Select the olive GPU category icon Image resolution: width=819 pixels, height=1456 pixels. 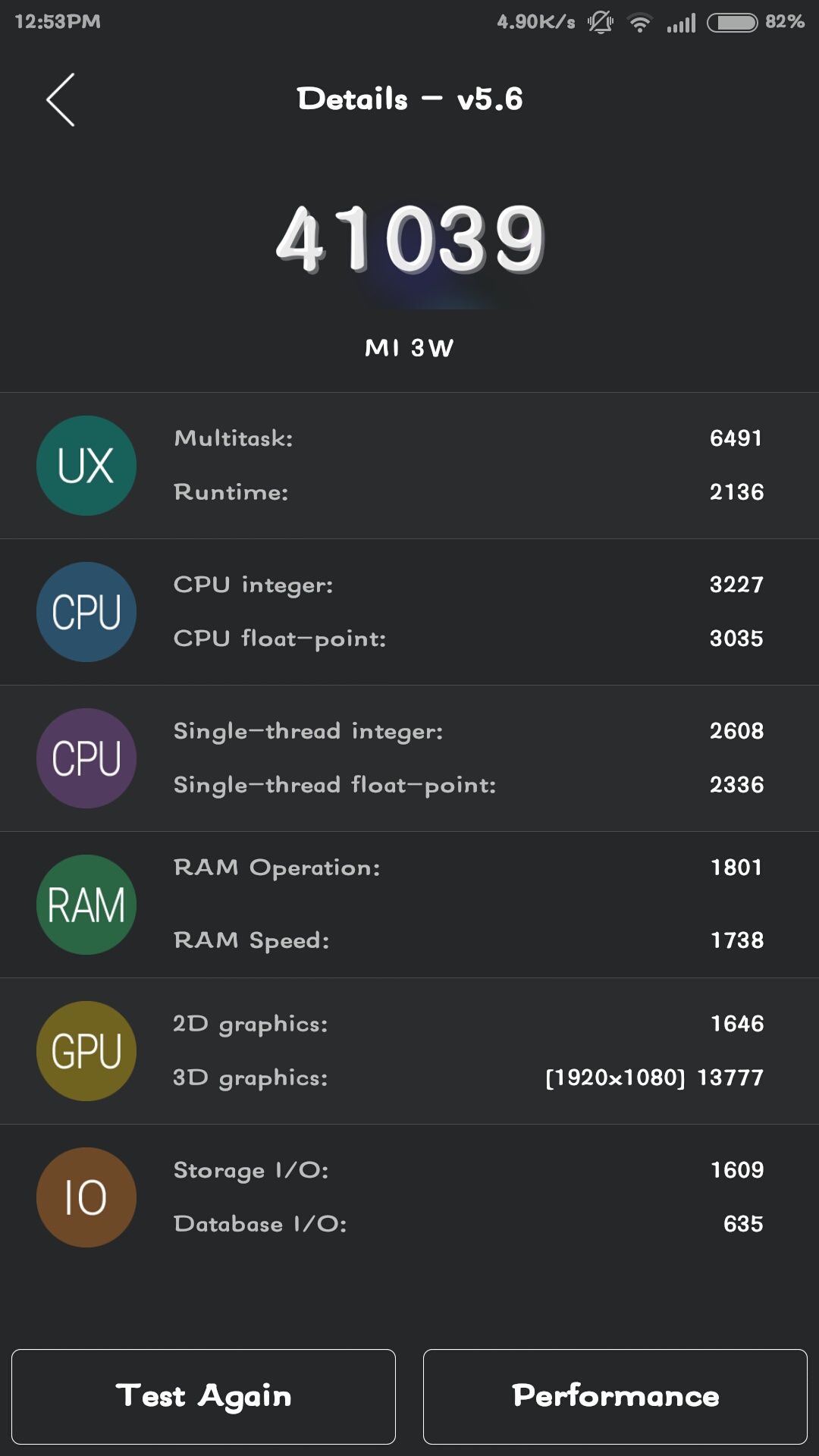click(x=86, y=1051)
